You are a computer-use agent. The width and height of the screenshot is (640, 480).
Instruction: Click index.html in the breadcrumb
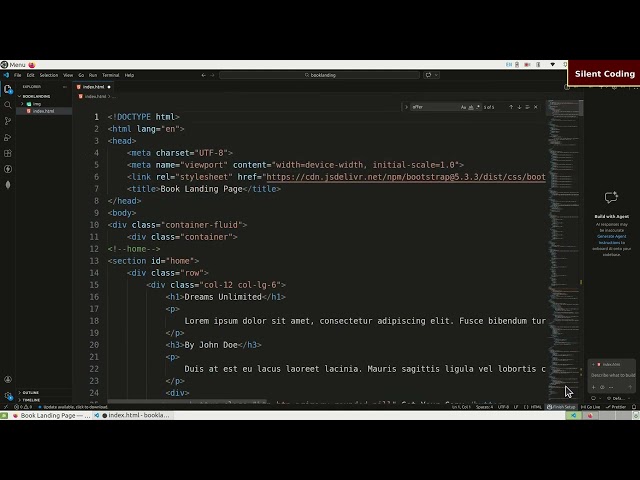pyautogui.click(x=96, y=96)
